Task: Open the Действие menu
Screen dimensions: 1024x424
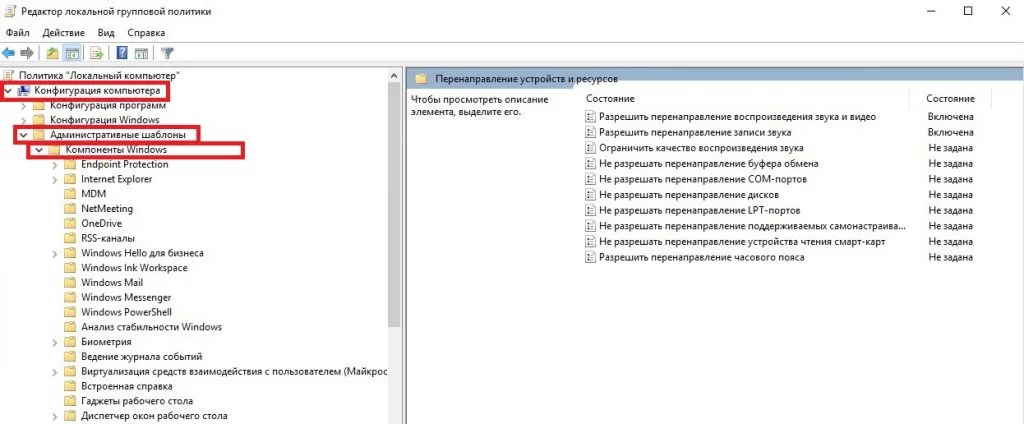Action: [63, 33]
